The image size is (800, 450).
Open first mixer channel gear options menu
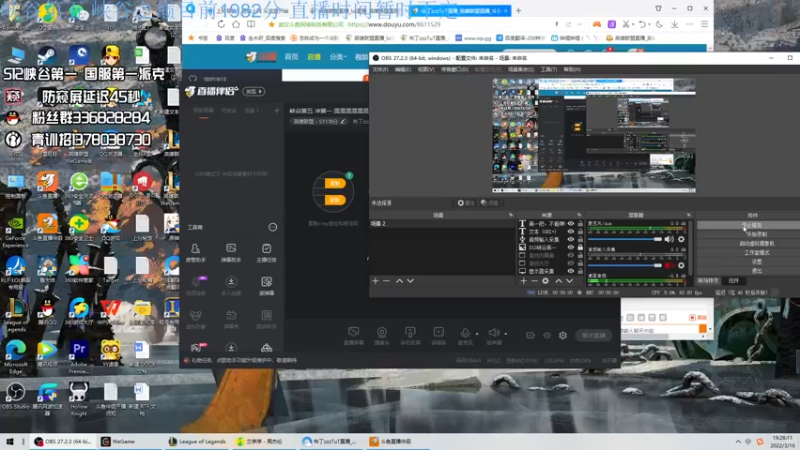[x=681, y=239]
